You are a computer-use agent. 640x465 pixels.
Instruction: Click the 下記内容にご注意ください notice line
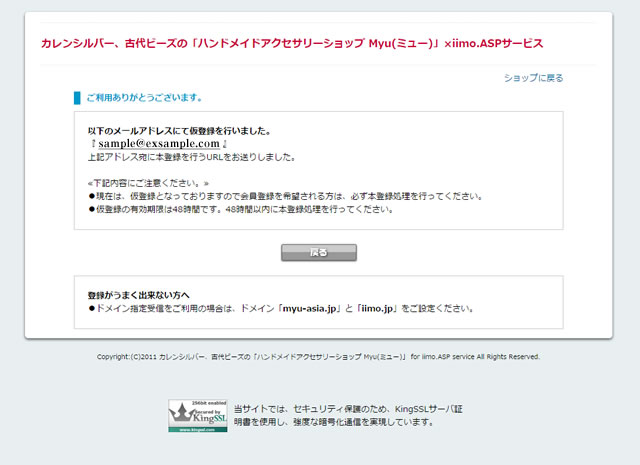pyautogui.click(x=148, y=183)
